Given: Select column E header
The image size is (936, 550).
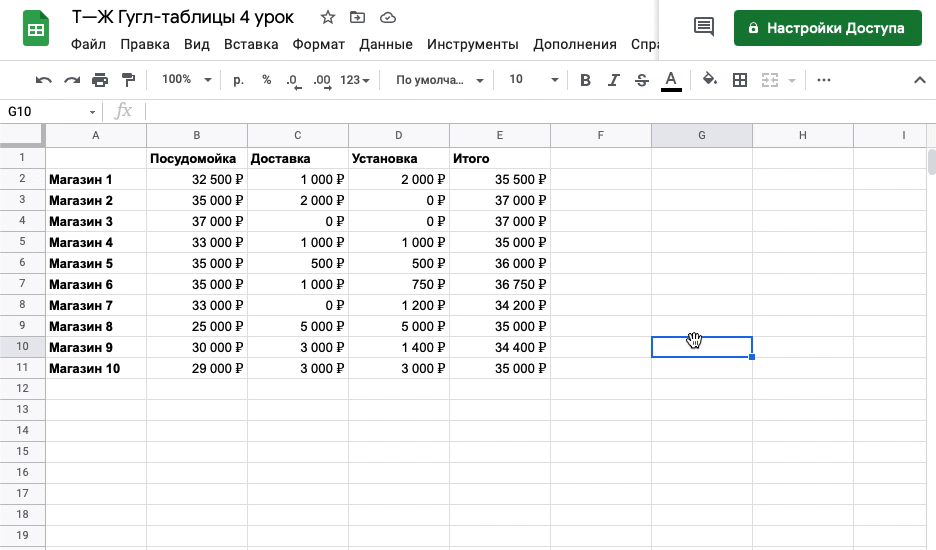Looking at the screenshot, I should point(500,136).
